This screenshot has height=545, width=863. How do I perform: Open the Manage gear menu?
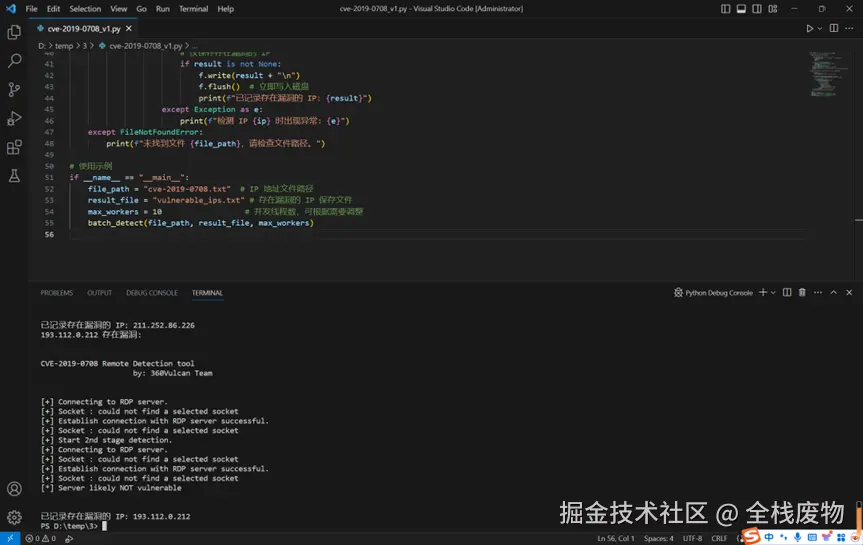coord(14,517)
